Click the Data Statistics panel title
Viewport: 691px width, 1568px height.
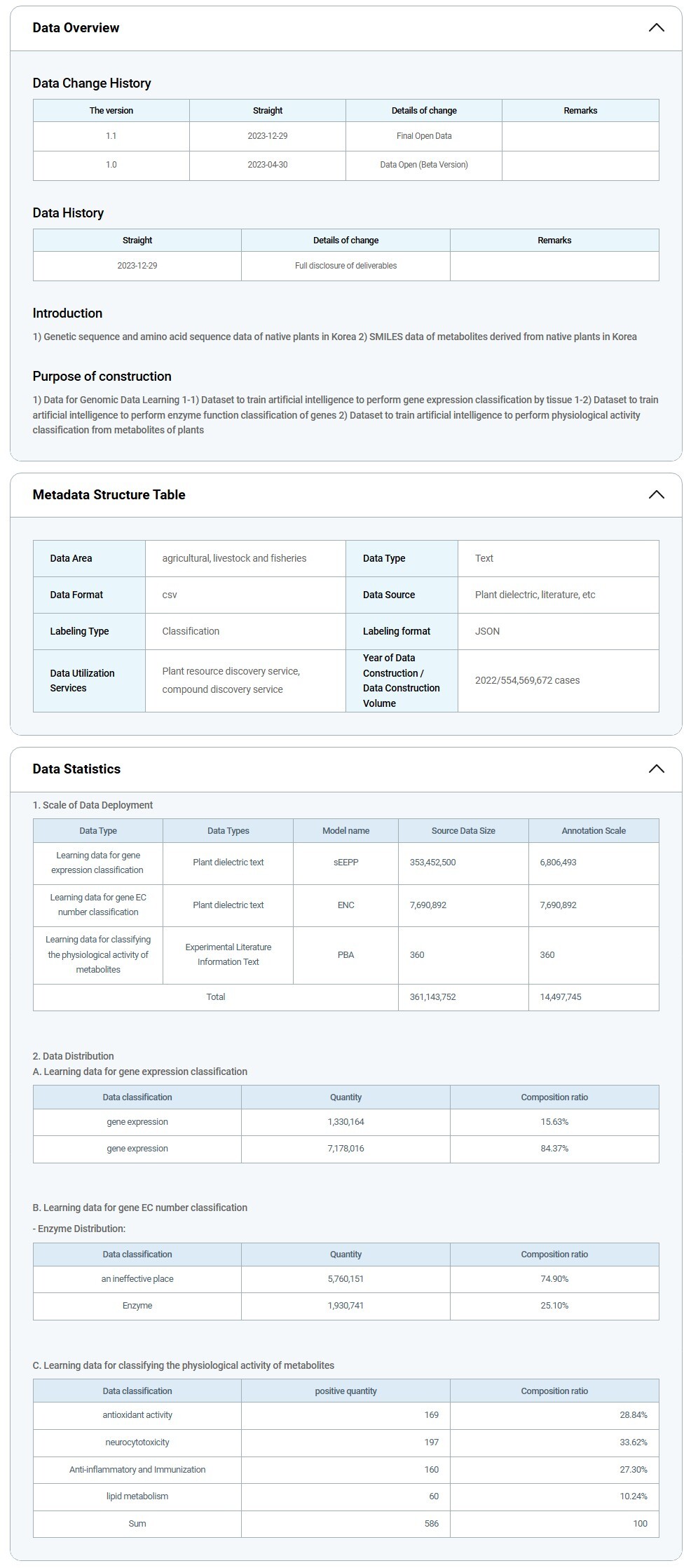tap(76, 769)
